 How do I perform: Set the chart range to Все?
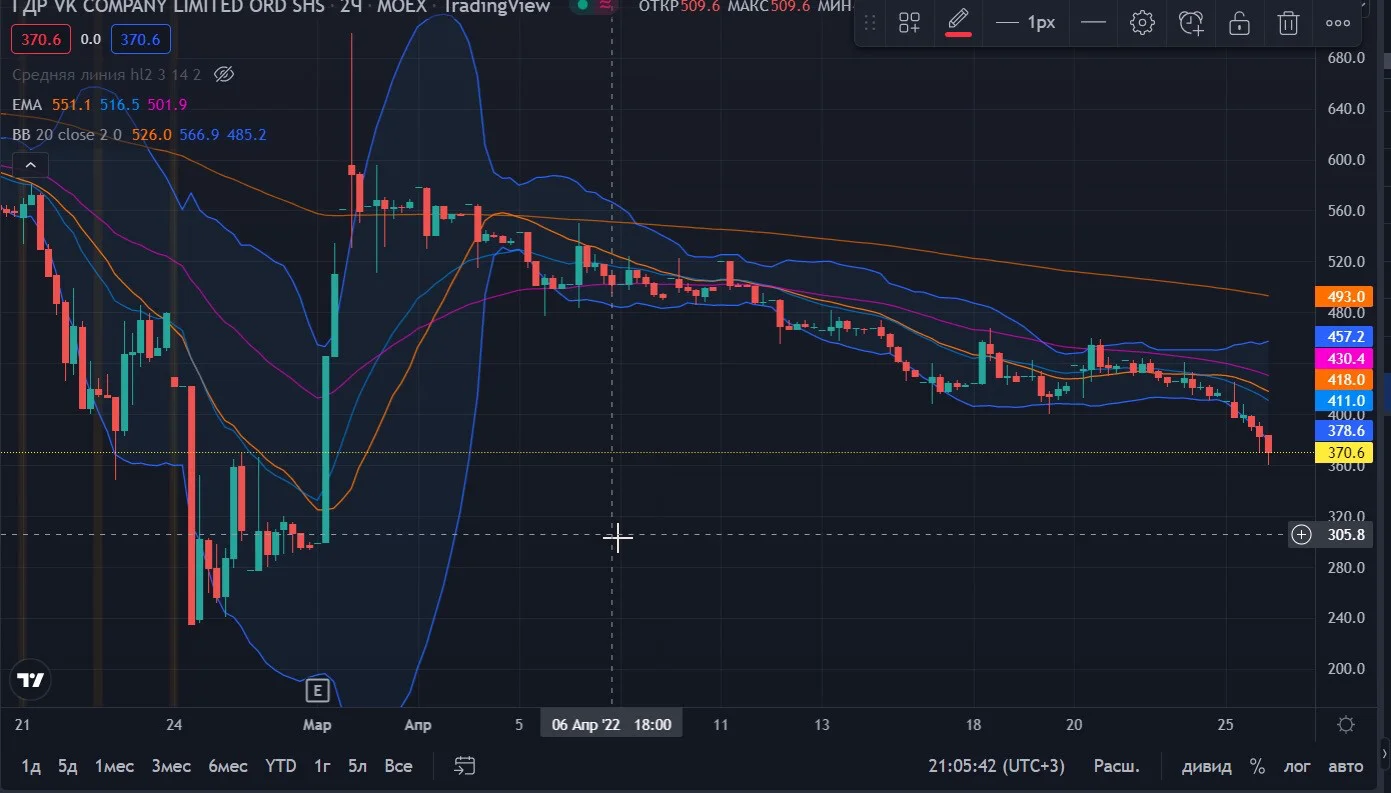[x=398, y=766]
